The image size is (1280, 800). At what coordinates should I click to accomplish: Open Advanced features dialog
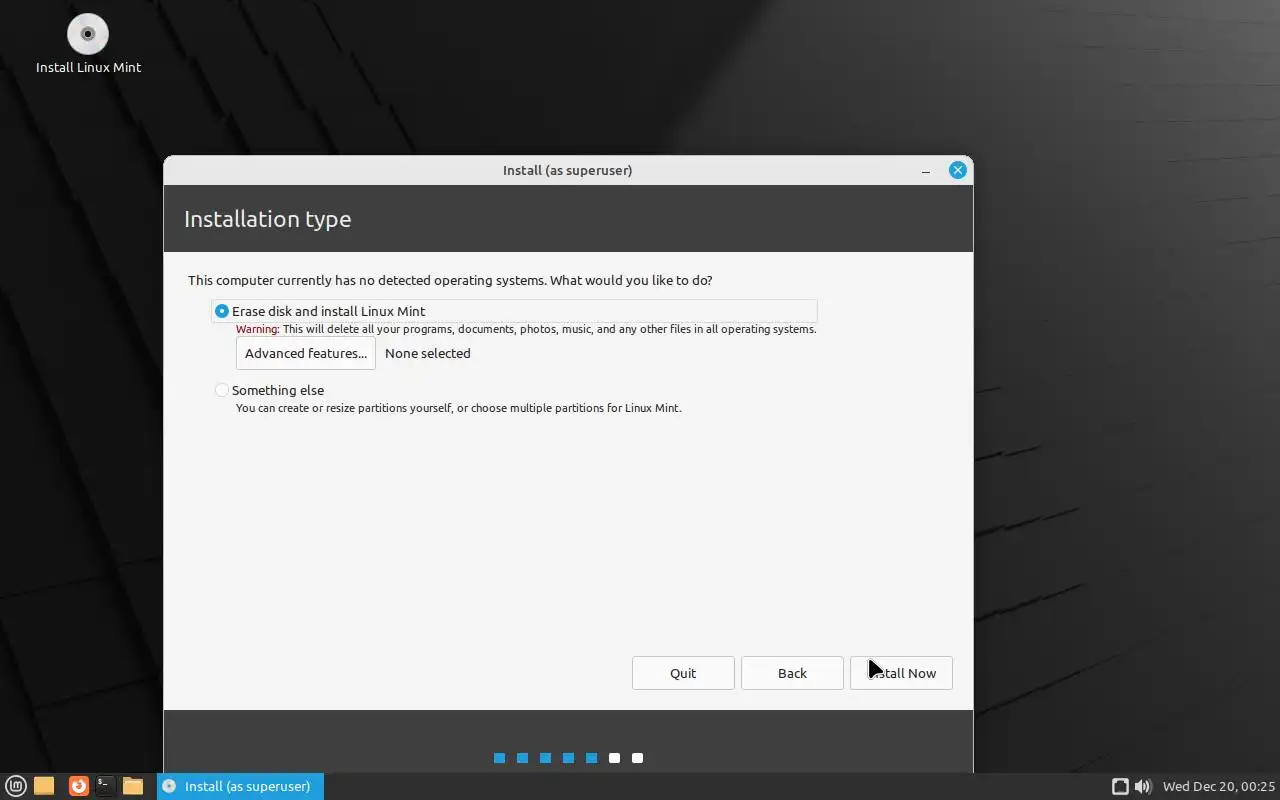[306, 353]
